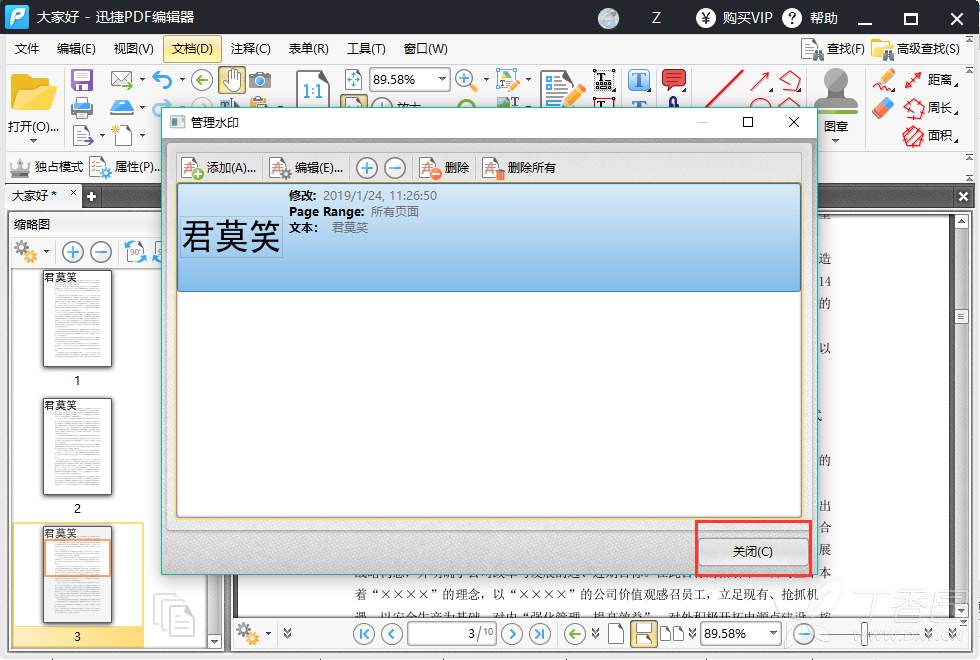Image resolution: width=980 pixels, height=660 pixels.
Task: Click the 关闭(C) close button
Action: pyautogui.click(x=752, y=551)
